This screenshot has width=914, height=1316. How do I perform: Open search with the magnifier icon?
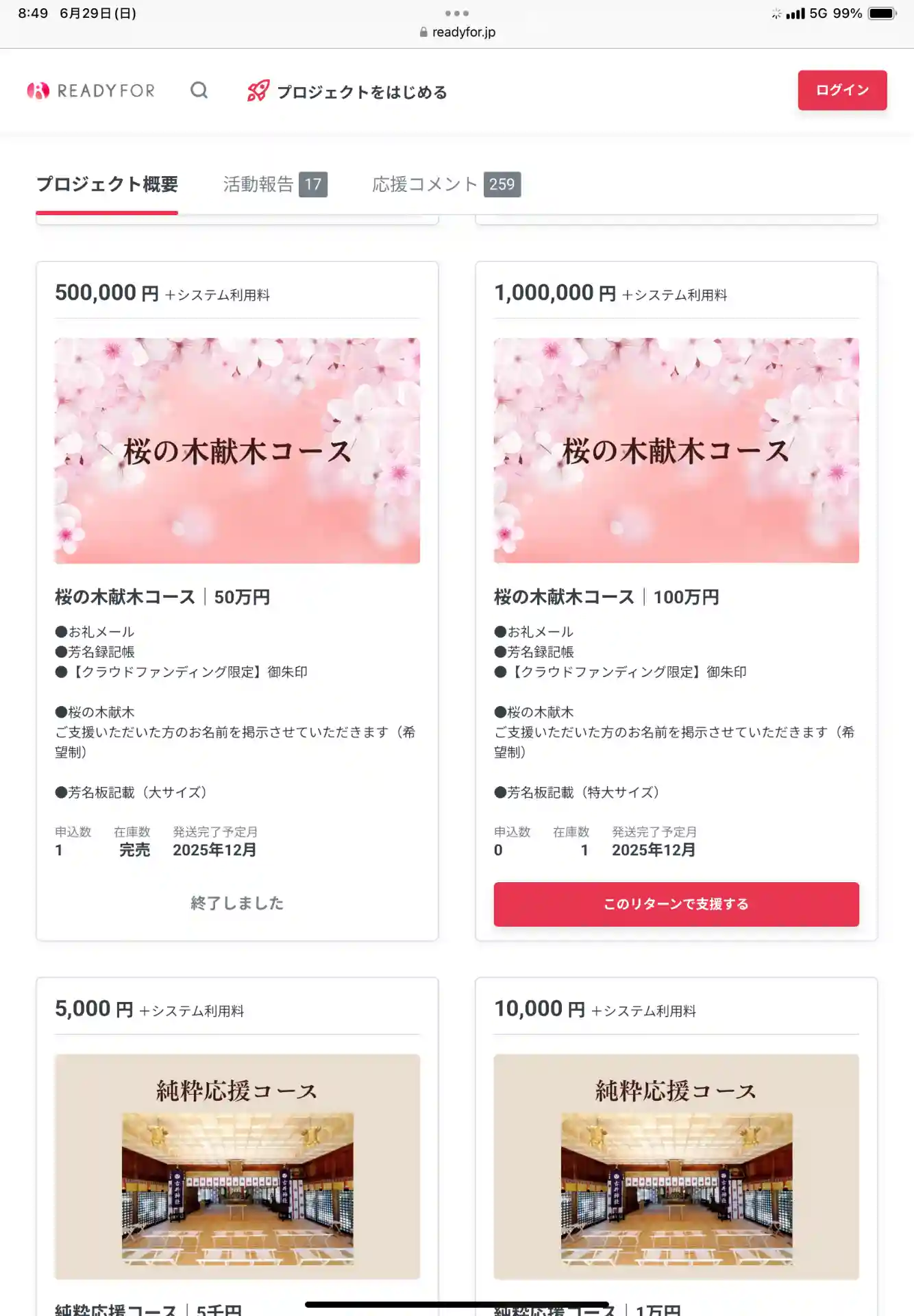[x=199, y=90]
